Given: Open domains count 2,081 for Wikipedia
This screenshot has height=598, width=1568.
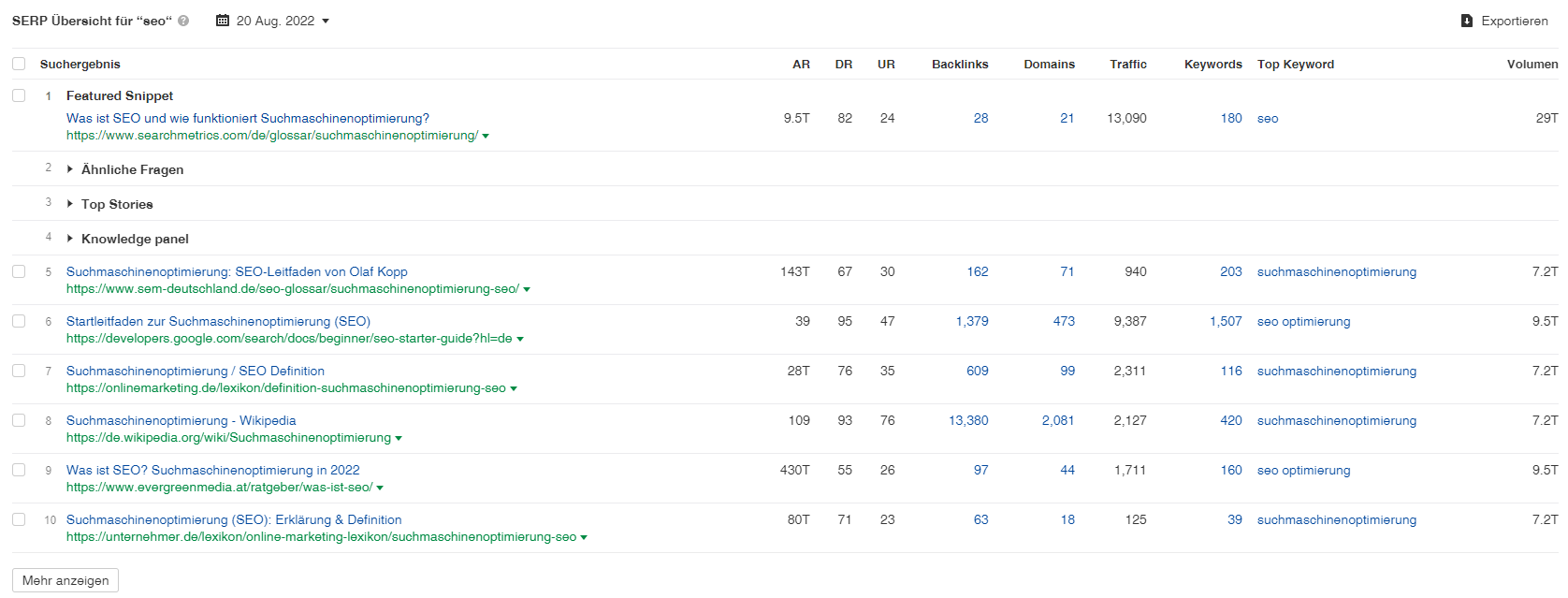Looking at the screenshot, I should (1058, 420).
